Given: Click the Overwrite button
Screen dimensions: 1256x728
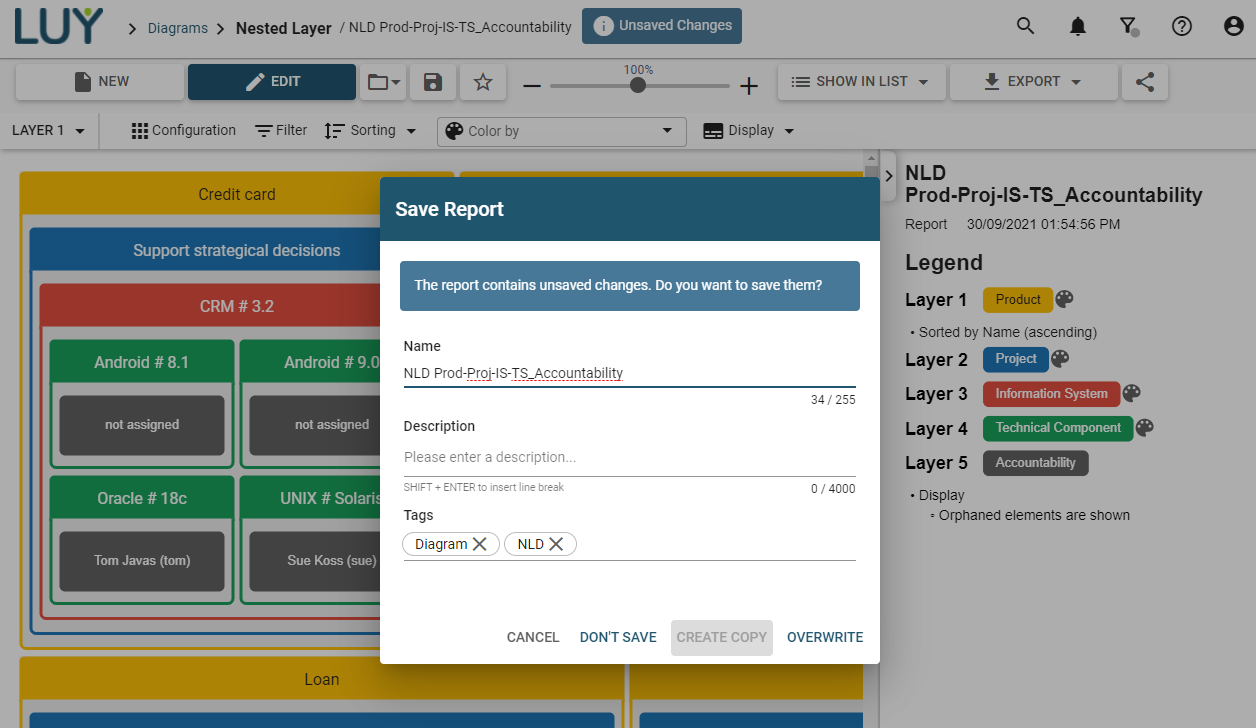Looking at the screenshot, I should [824, 637].
